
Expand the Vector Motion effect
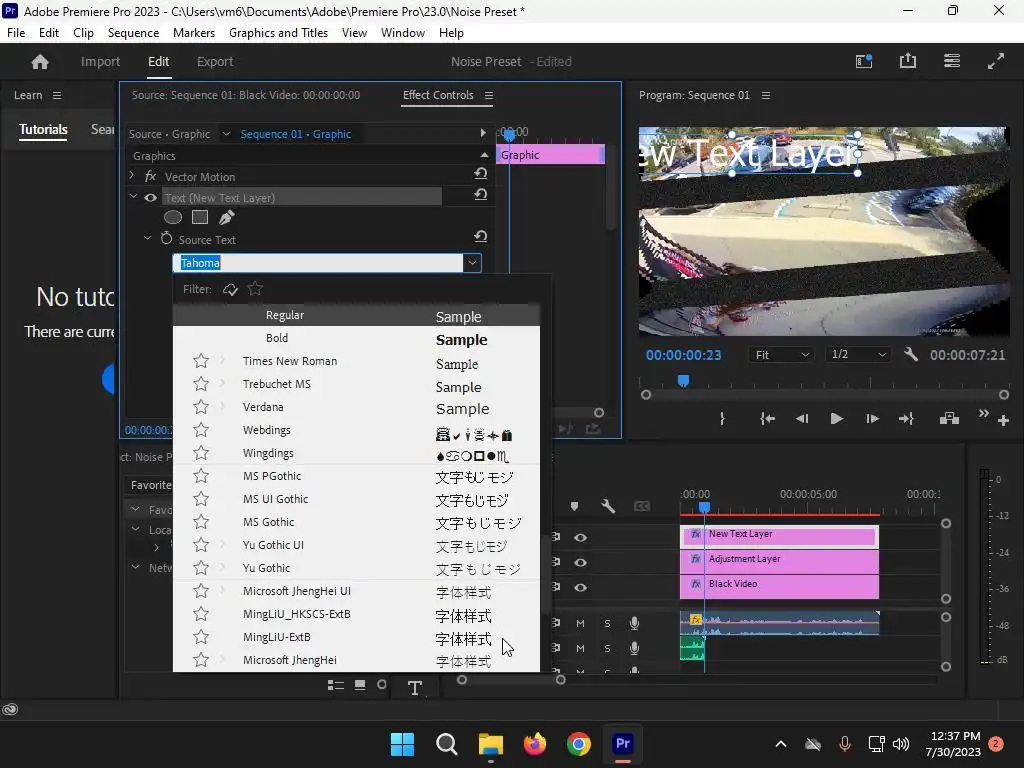pyautogui.click(x=132, y=176)
